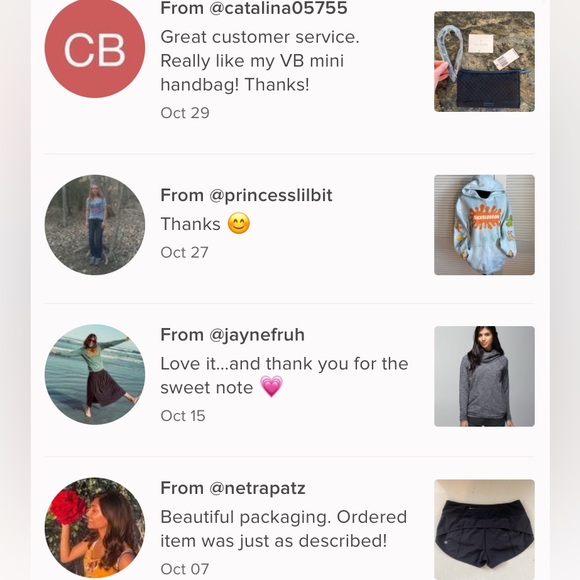Open the CB initials profile avatar
The height and width of the screenshot is (580, 580).
[95, 48]
